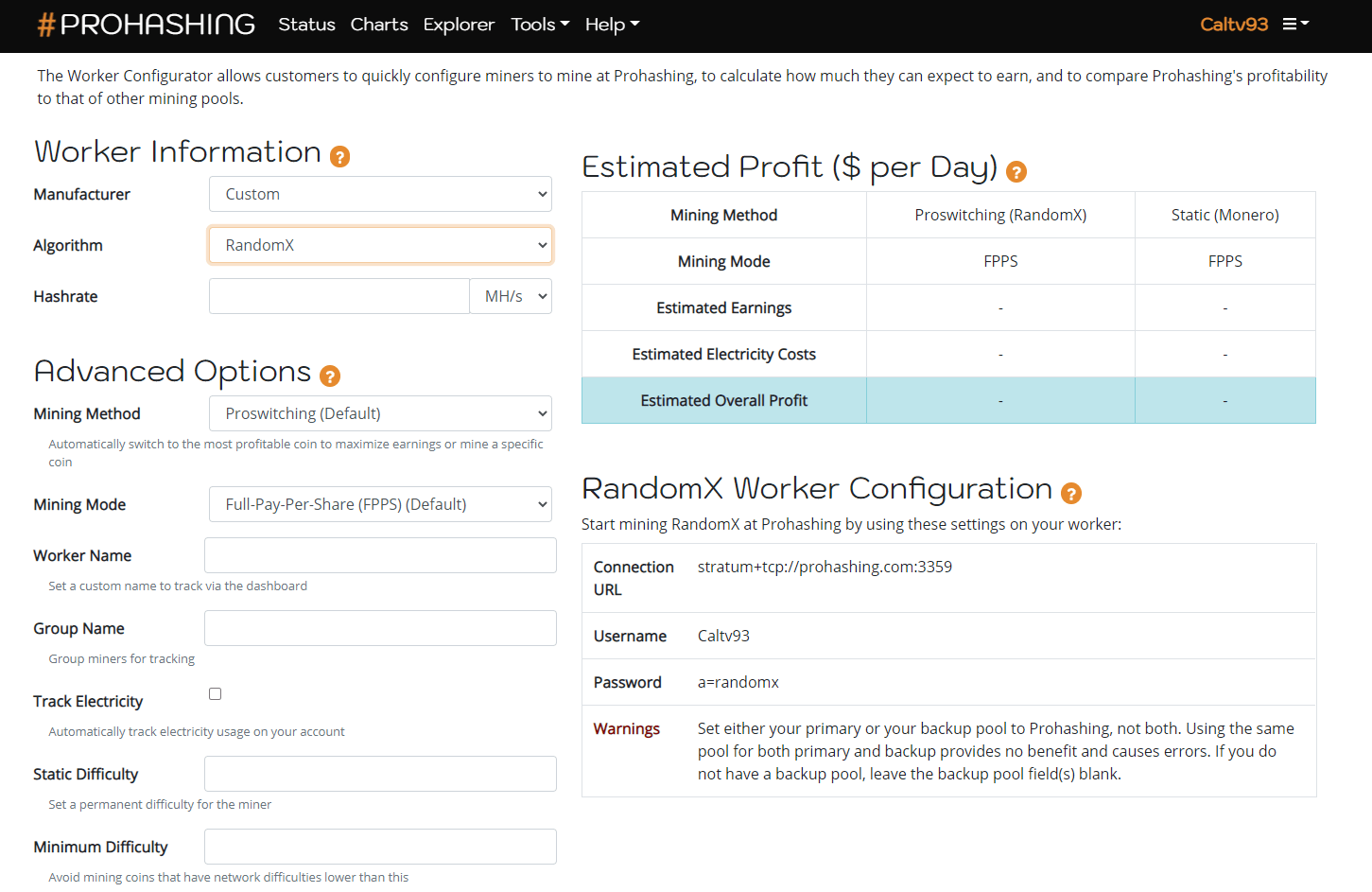Open the Algorithm dropdown showing RandomX
This screenshot has width=1372, height=892.
[380, 245]
